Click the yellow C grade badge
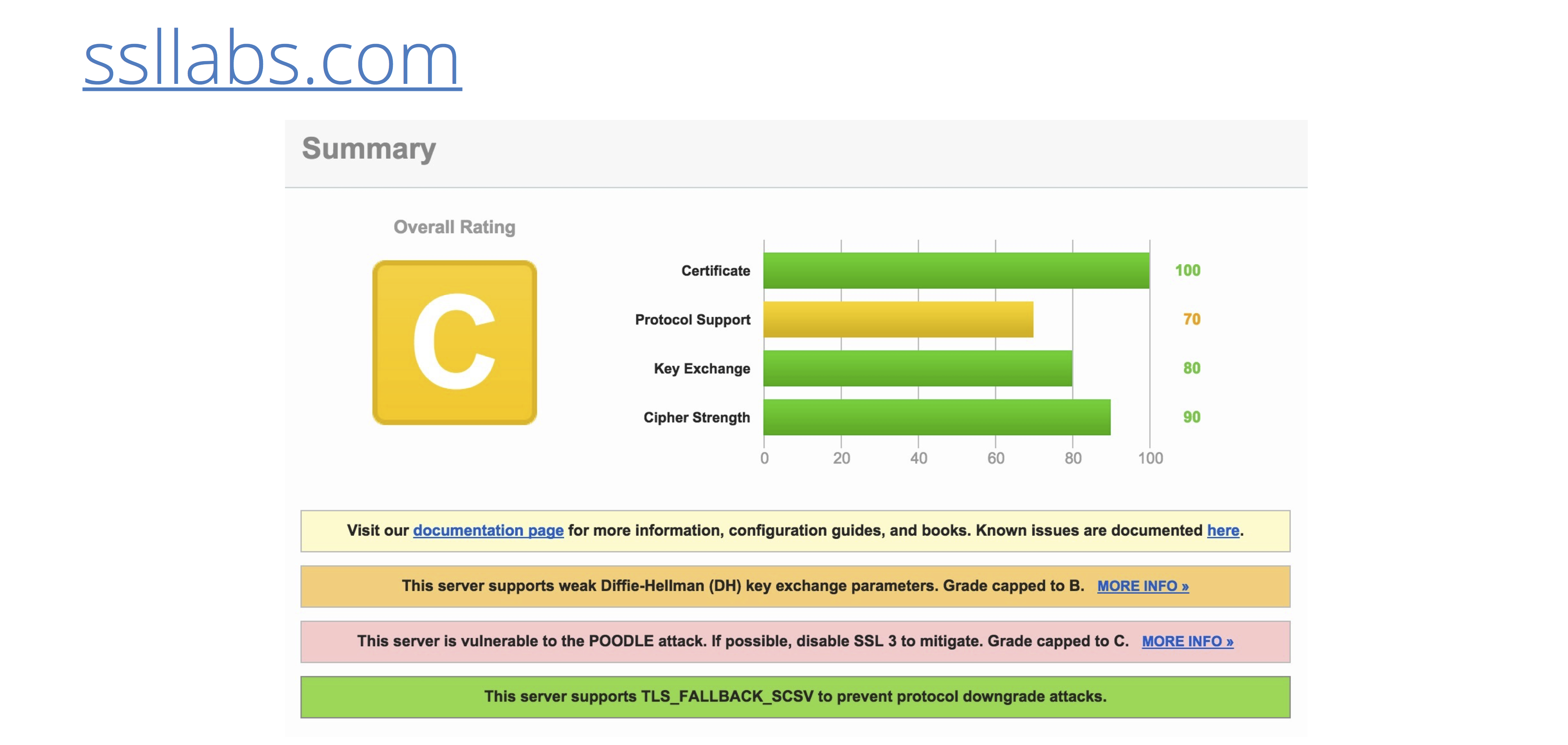This screenshot has height=745, width=1568. click(x=454, y=342)
